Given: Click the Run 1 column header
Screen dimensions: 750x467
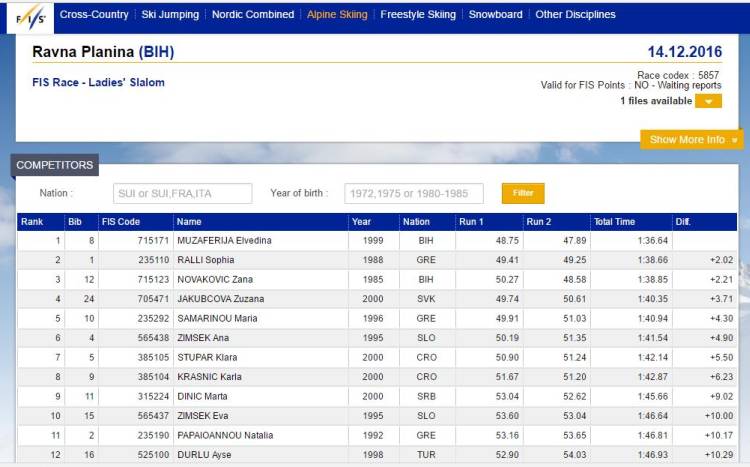Looking at the screenshot, I should 471,222.
